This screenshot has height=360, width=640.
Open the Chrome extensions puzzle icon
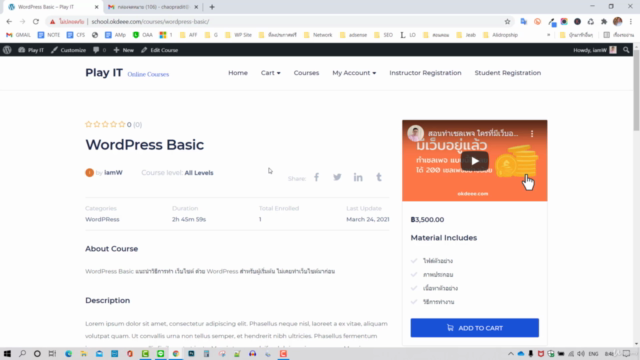click(x=604, y=22)
